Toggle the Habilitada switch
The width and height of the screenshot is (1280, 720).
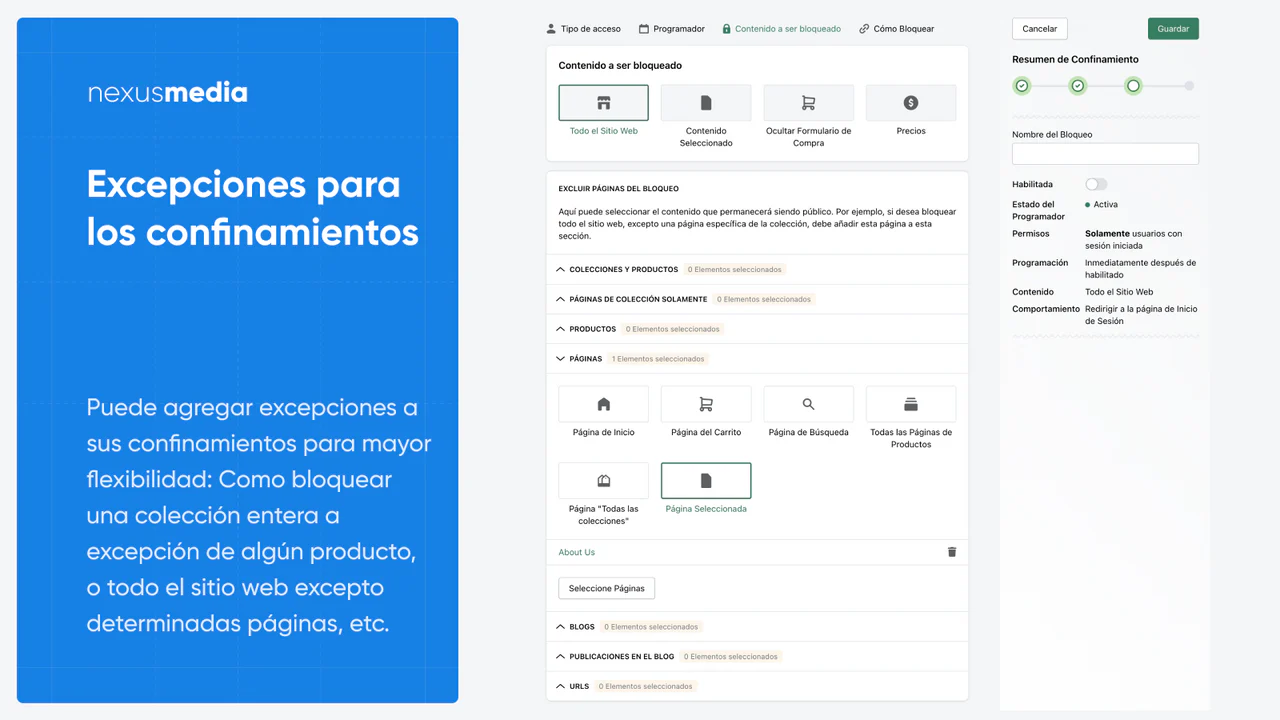[x=1096, y=184]
